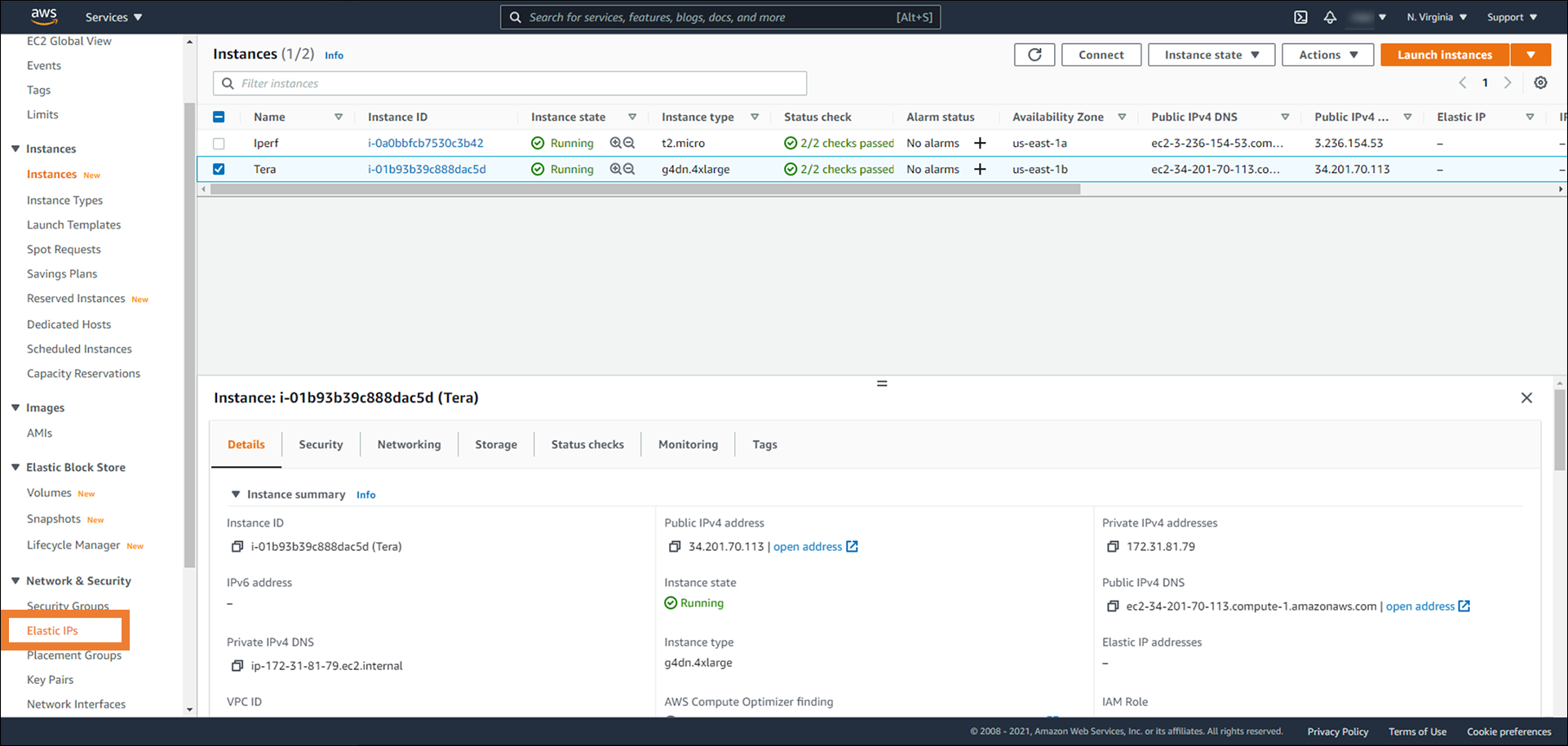Switch to the Status checks tab

point(587,444)
